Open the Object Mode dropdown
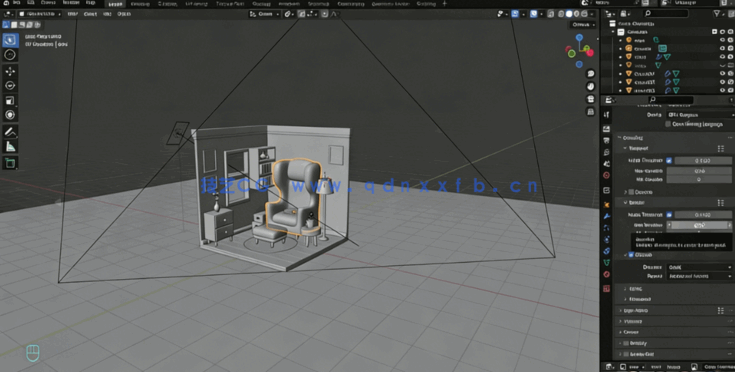The width and height of the screenshot is (735, 372). [x=40, y=14]
